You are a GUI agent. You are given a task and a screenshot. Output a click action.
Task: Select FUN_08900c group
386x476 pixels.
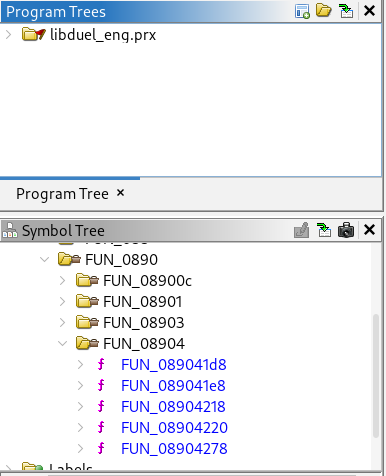(x=147, y=281)
